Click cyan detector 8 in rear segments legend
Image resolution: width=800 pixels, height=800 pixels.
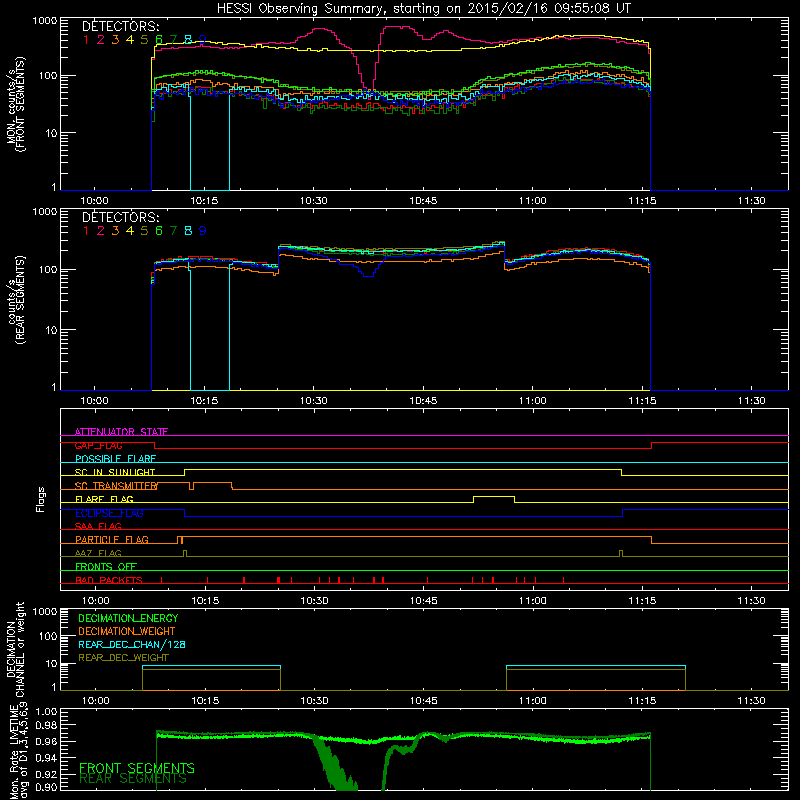pos(188,231)
